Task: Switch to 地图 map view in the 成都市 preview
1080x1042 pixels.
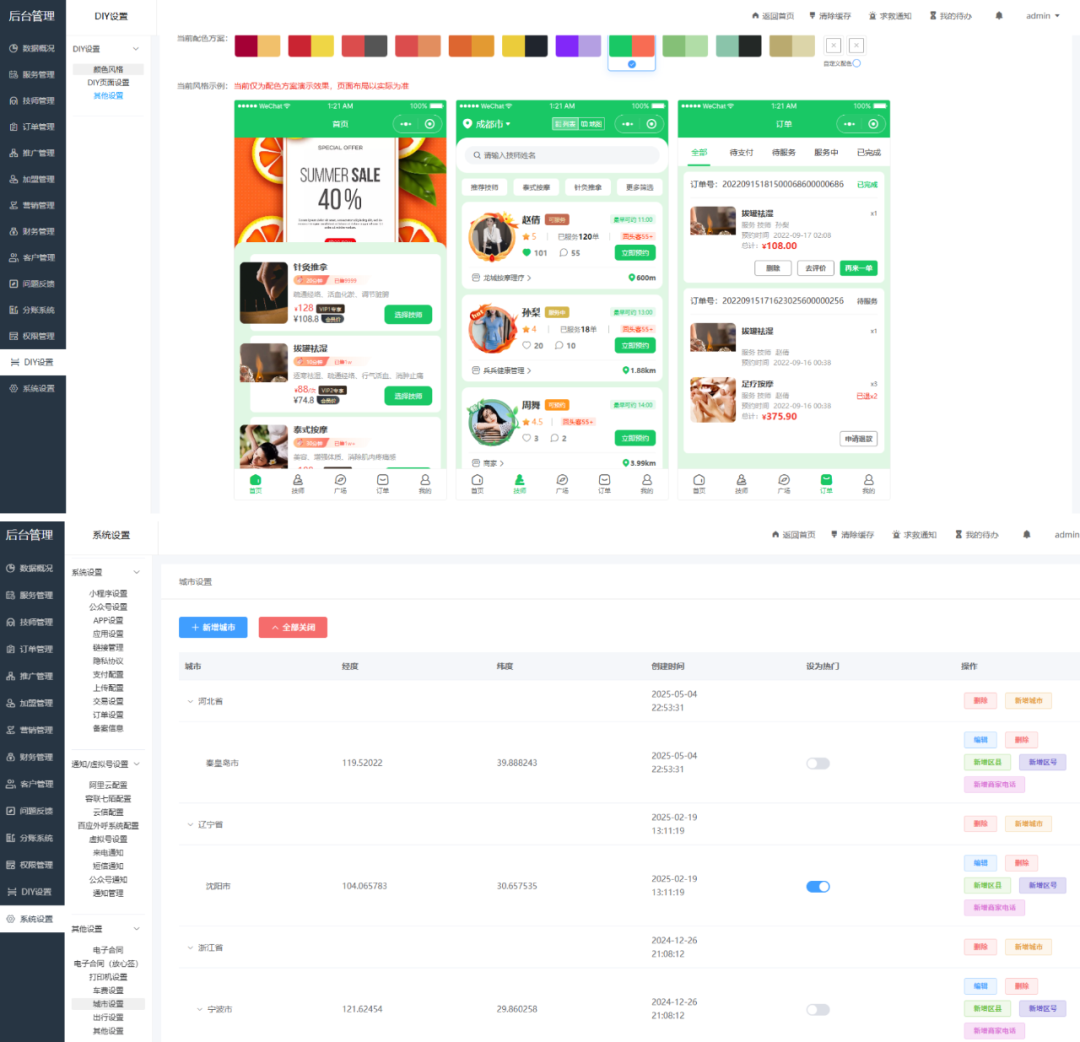Action: (592, 124)
